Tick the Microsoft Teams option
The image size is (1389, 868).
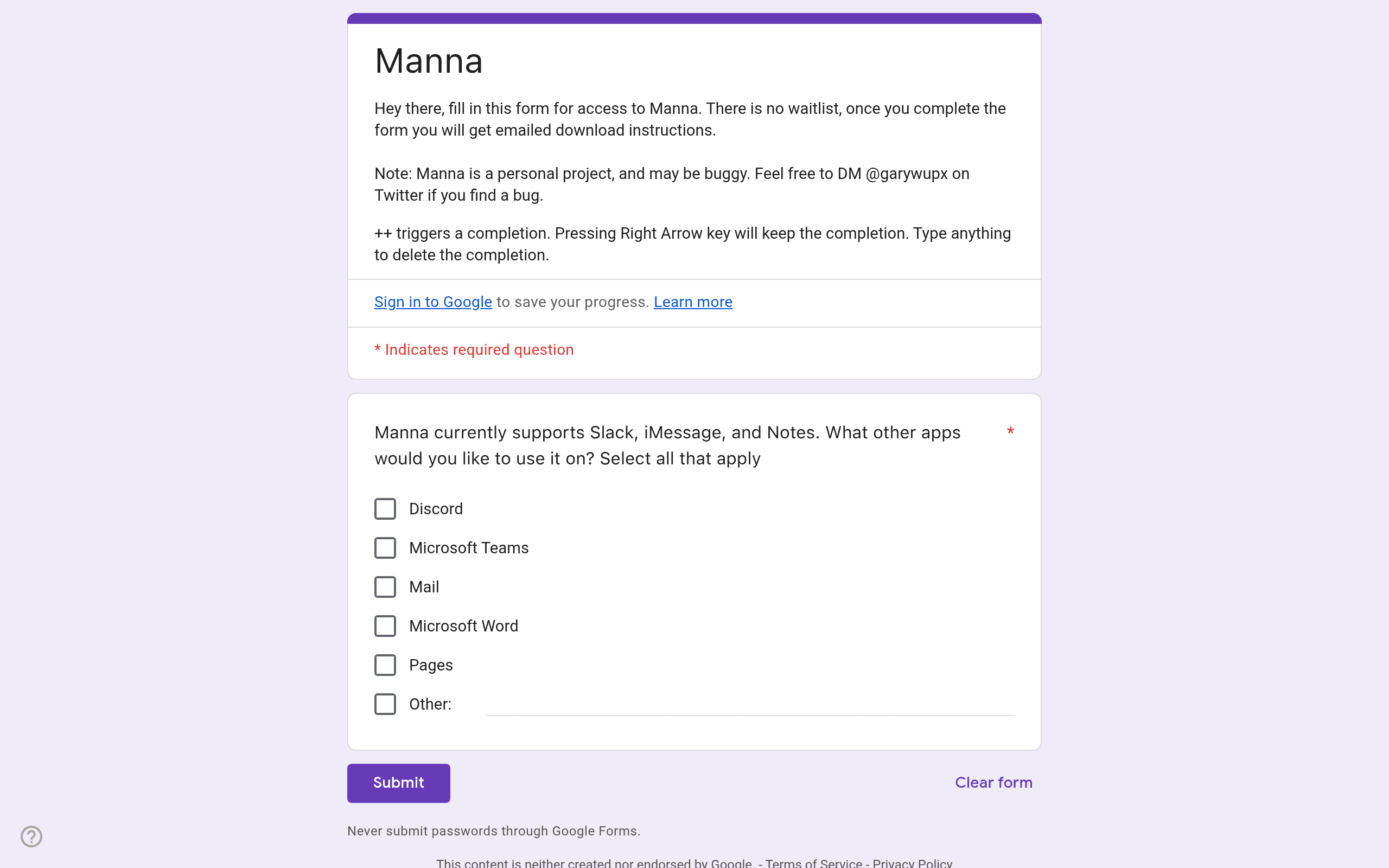(x=385, y=548)
